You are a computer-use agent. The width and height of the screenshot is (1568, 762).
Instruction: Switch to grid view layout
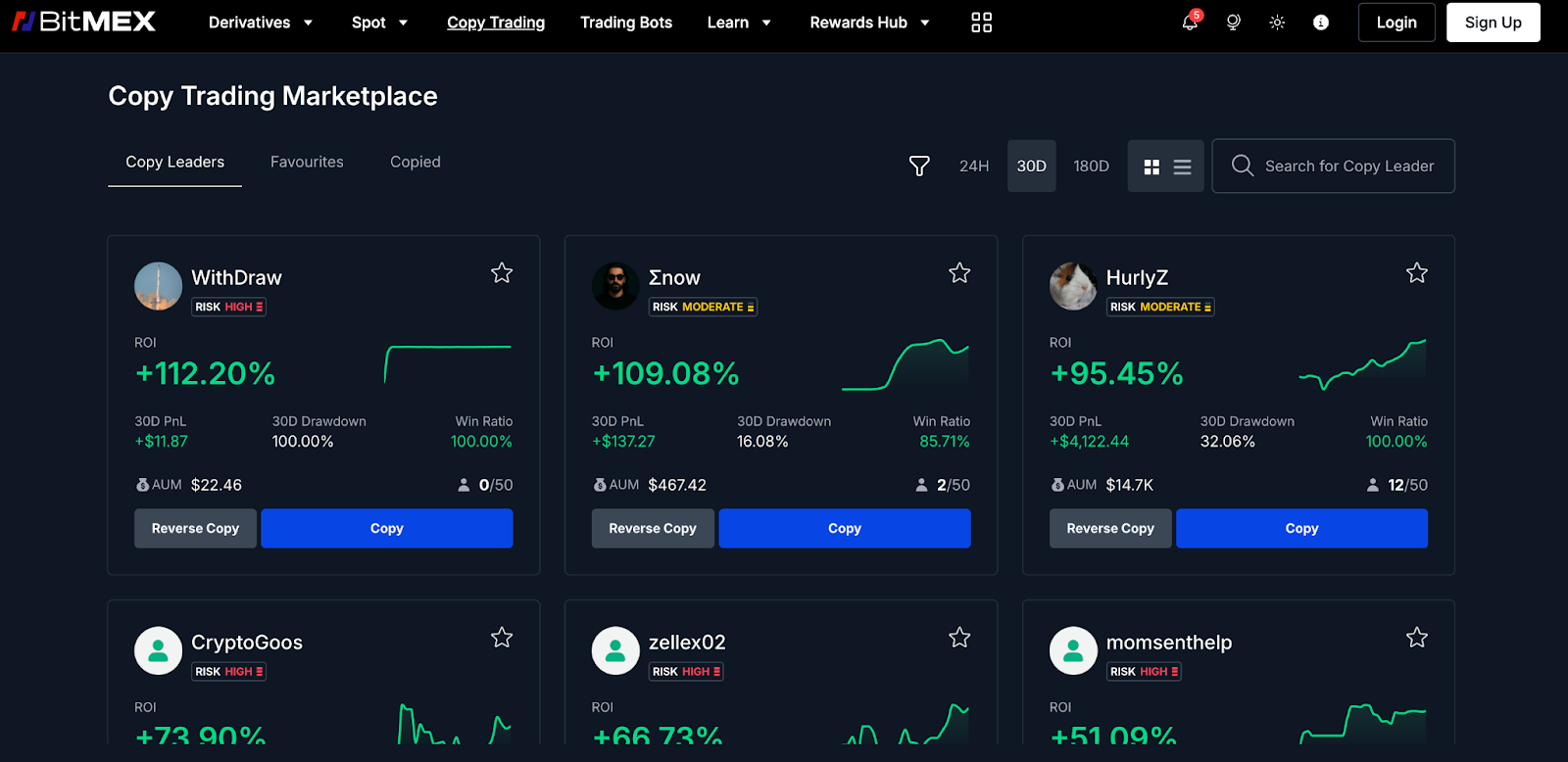tap(1151, 167)
